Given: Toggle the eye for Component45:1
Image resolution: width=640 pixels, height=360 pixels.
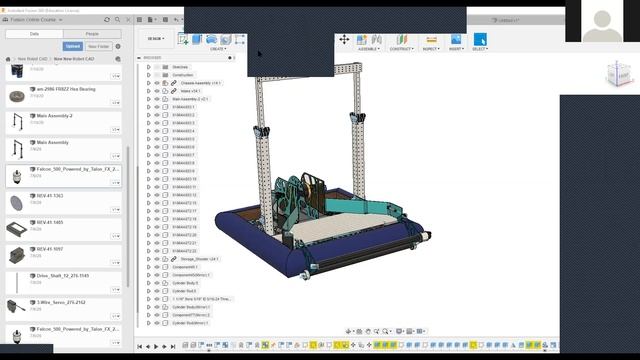Looking at the screenshot, I should tap(157, 267).
